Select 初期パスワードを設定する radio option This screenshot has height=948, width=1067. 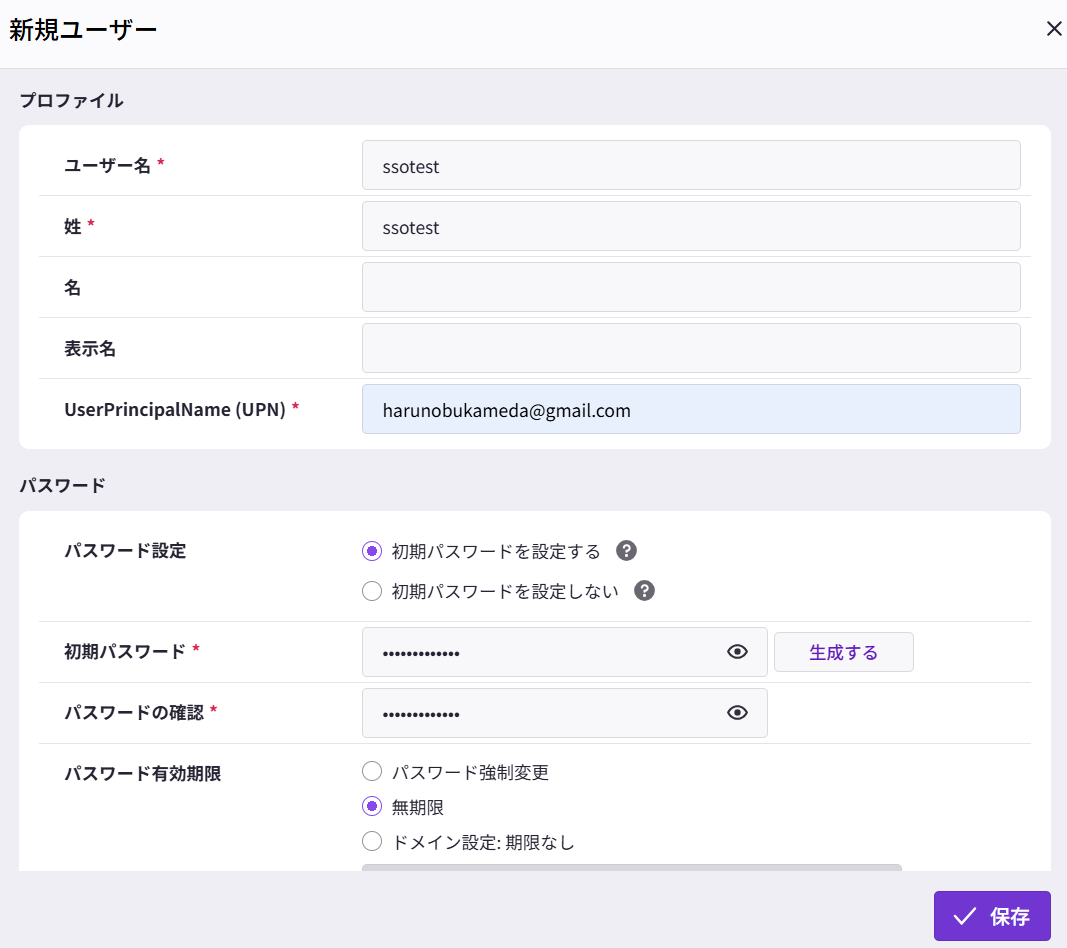[x=372, y=551]
